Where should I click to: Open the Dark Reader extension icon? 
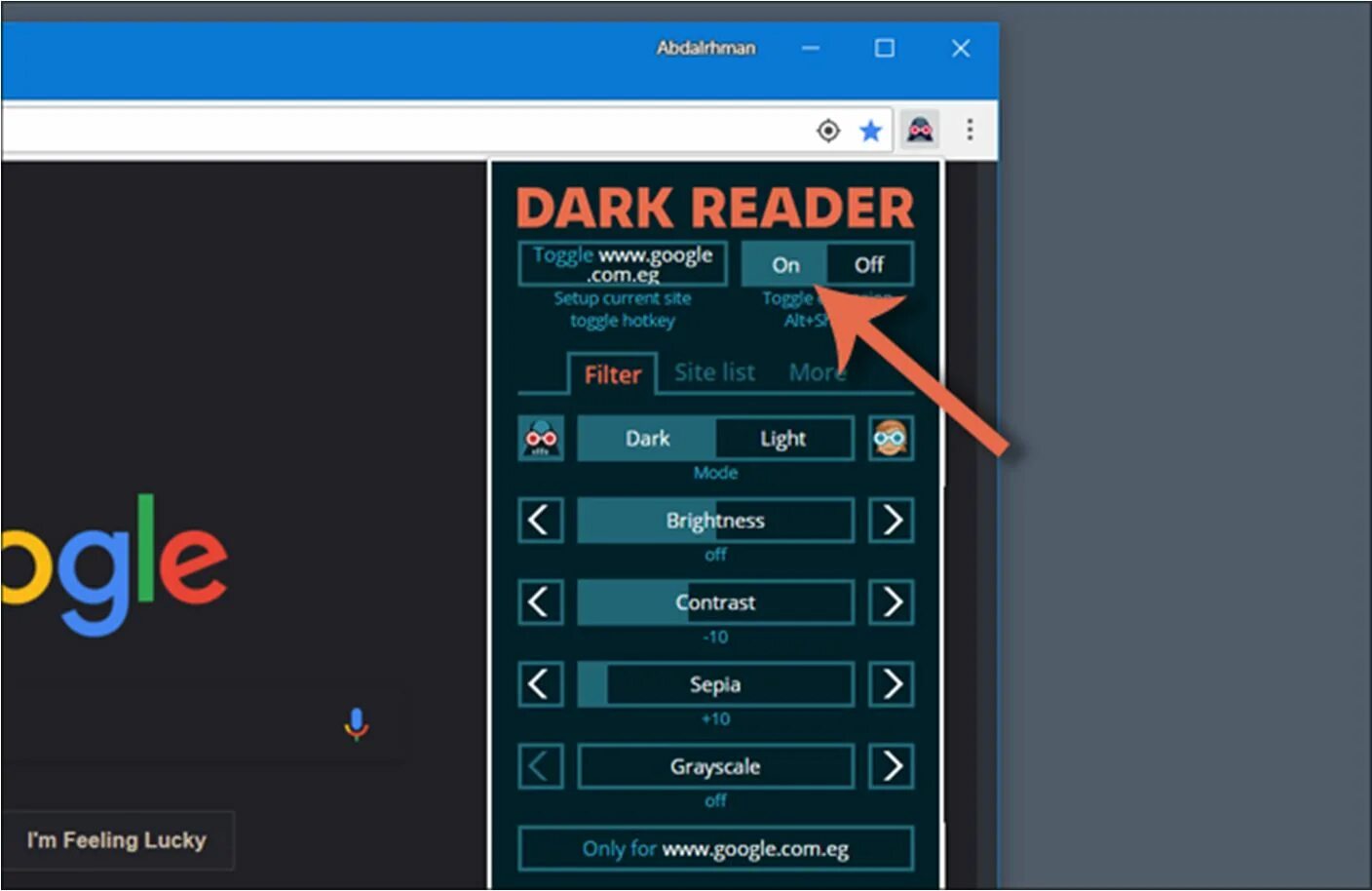[920, 129]
